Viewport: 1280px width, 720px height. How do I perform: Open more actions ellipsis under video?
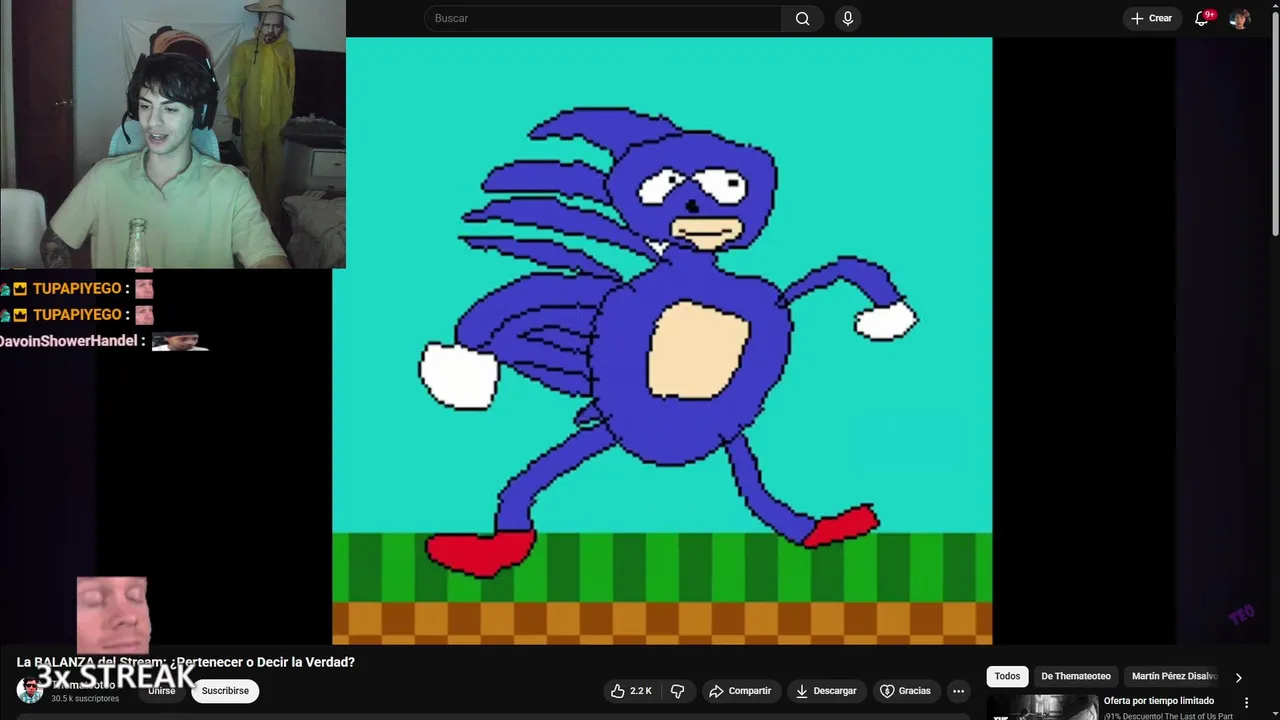pyautogui.click(x=958, y=691)
